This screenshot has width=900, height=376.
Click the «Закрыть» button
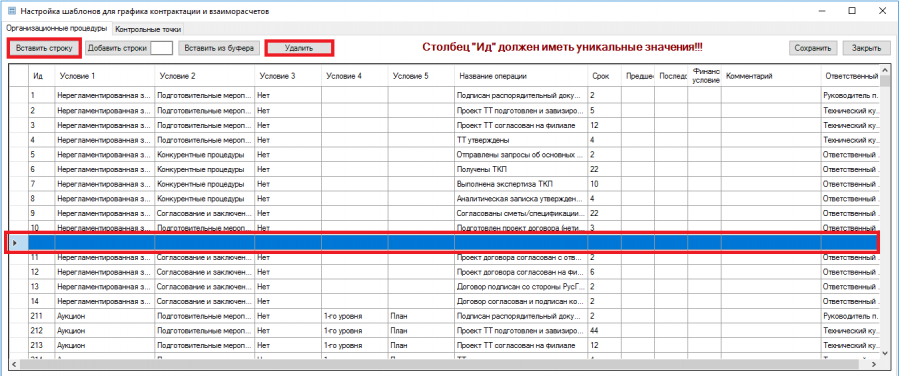pos(866,48)
